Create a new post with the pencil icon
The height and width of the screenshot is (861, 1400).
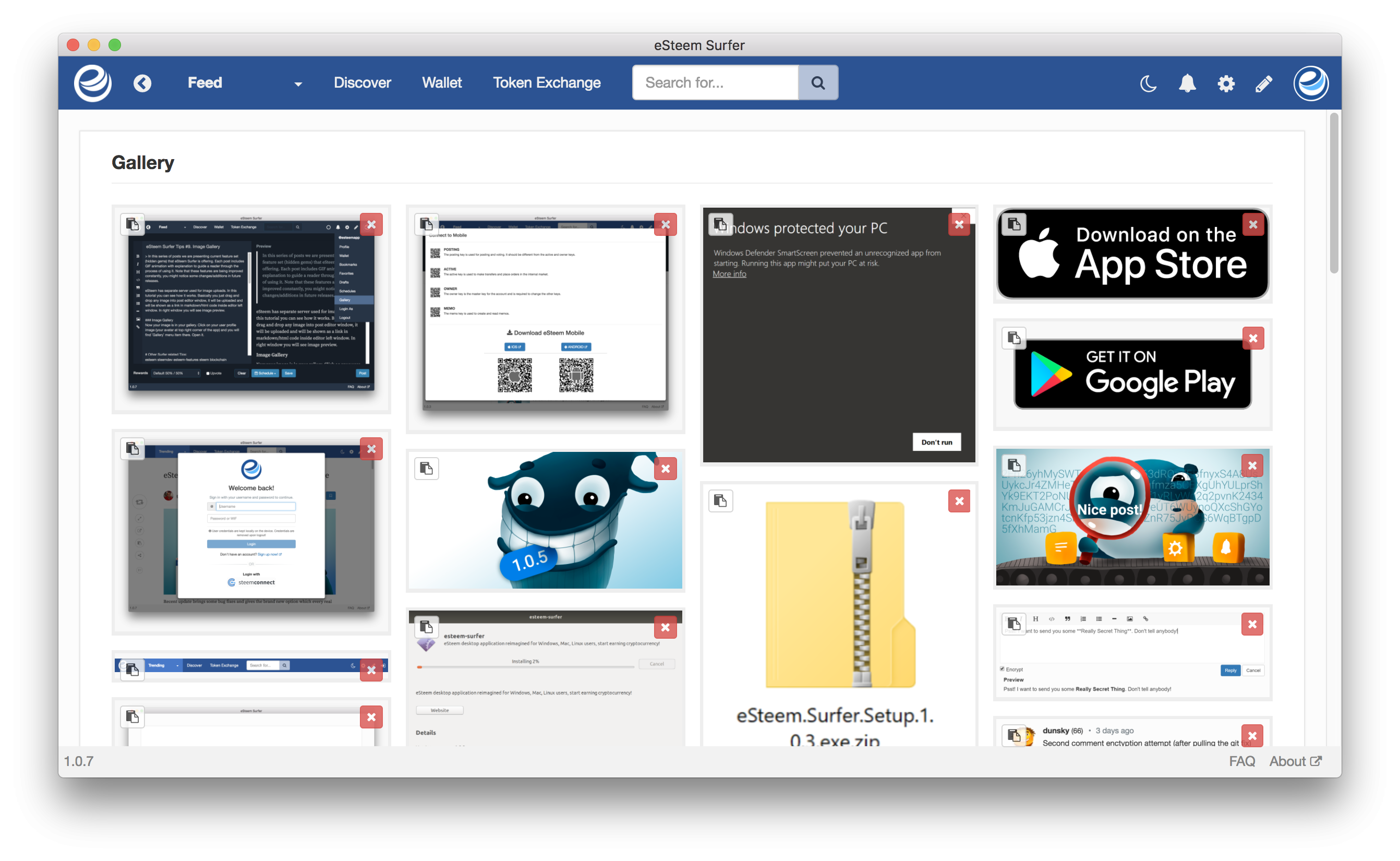(x=1264, y=83)
